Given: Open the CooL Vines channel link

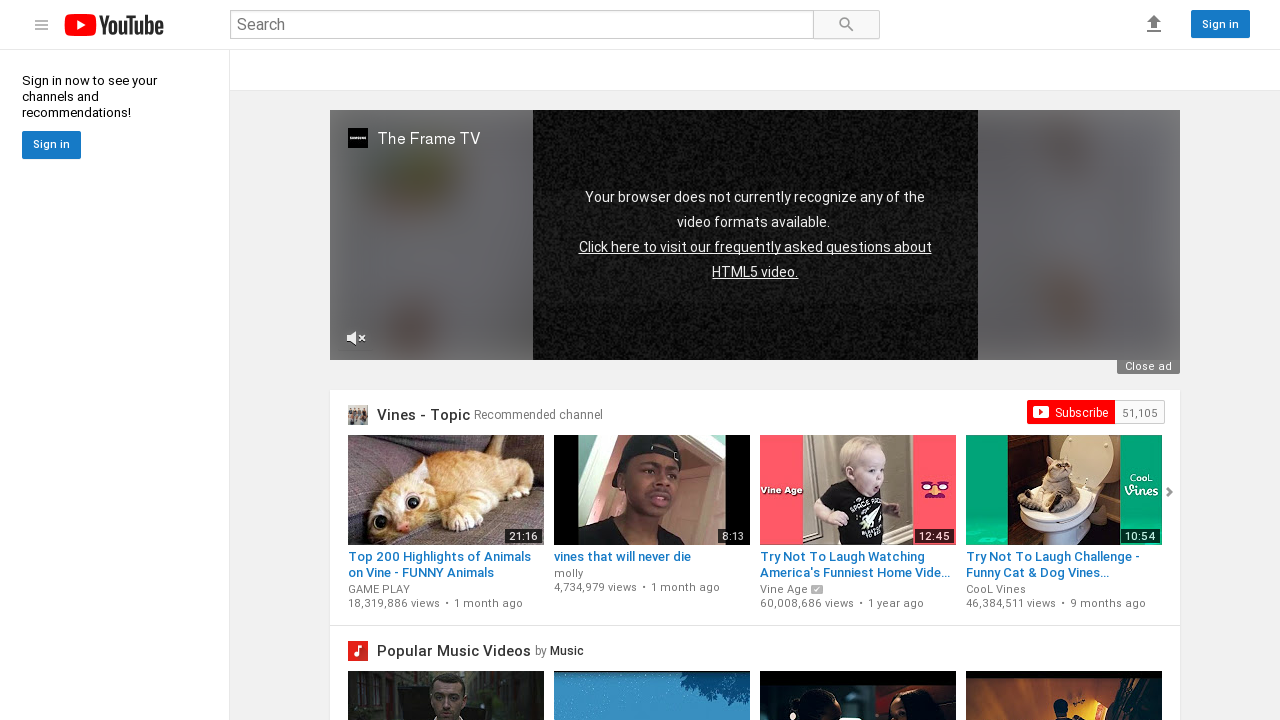Looking at the screenshot, I should point(994,589).
